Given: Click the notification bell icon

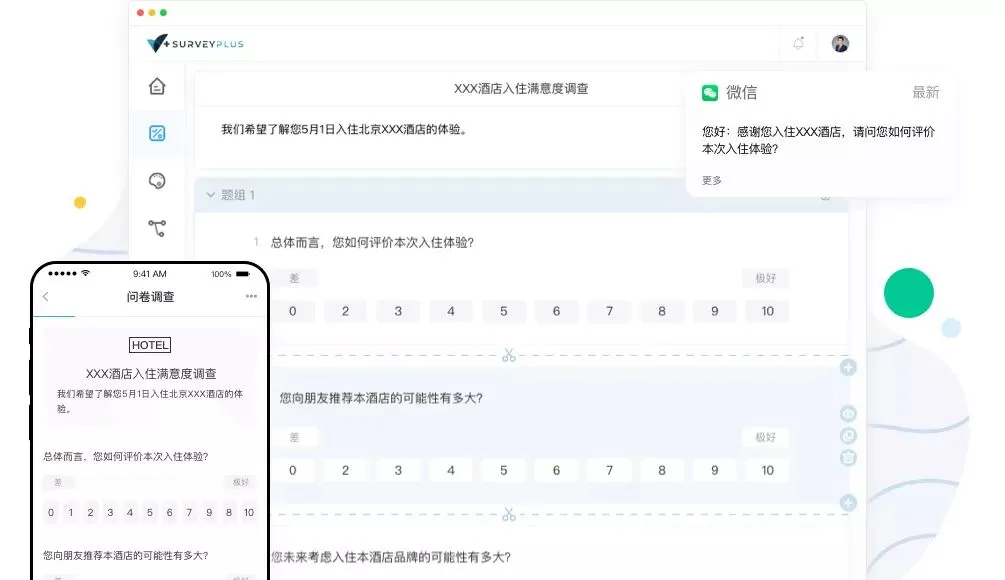Looking at the screenshot, I should [x=798, y=44].
